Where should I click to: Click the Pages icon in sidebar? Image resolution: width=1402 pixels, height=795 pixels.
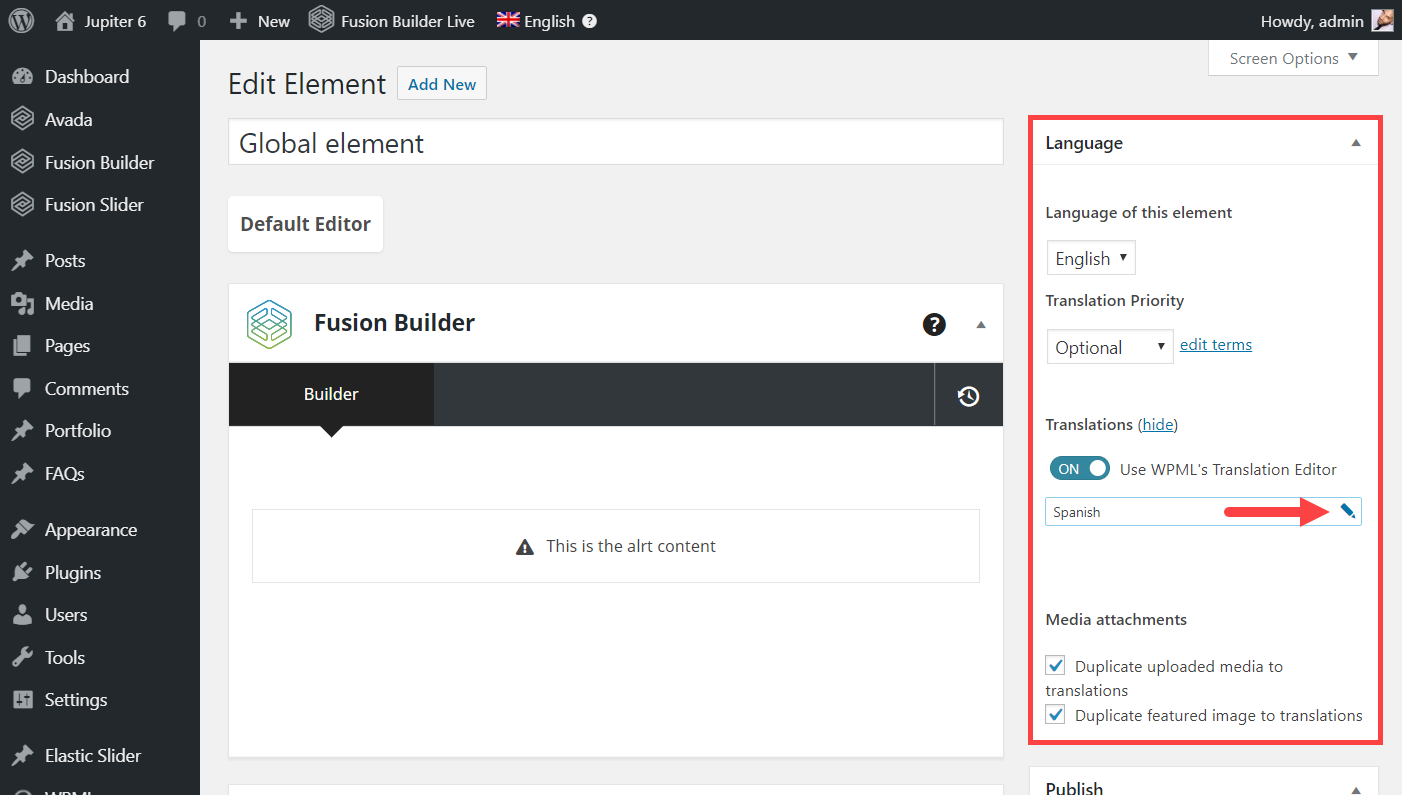[x=22, y=346]
